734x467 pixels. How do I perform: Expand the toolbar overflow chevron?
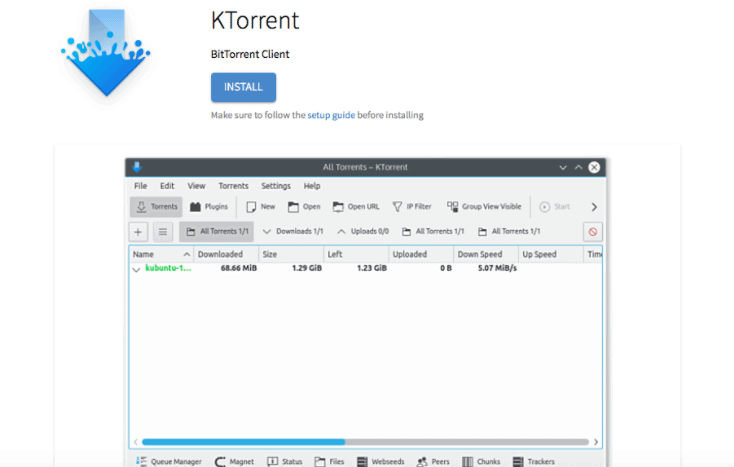(594, 207)
